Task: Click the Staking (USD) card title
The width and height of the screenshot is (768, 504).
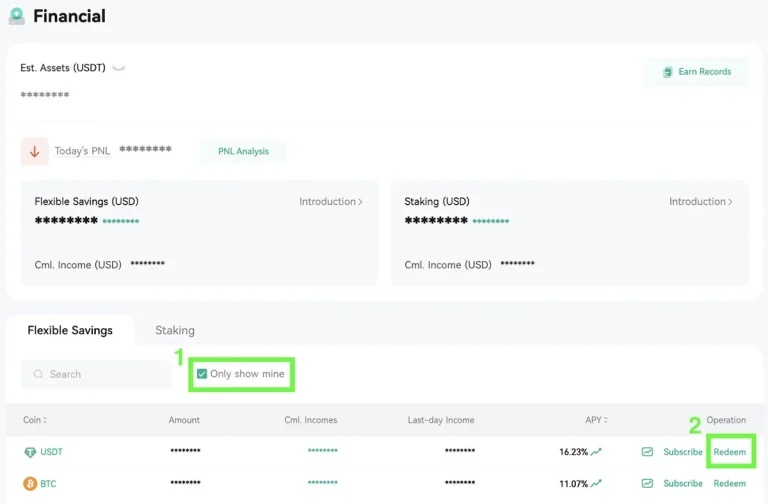Action: 437,202
